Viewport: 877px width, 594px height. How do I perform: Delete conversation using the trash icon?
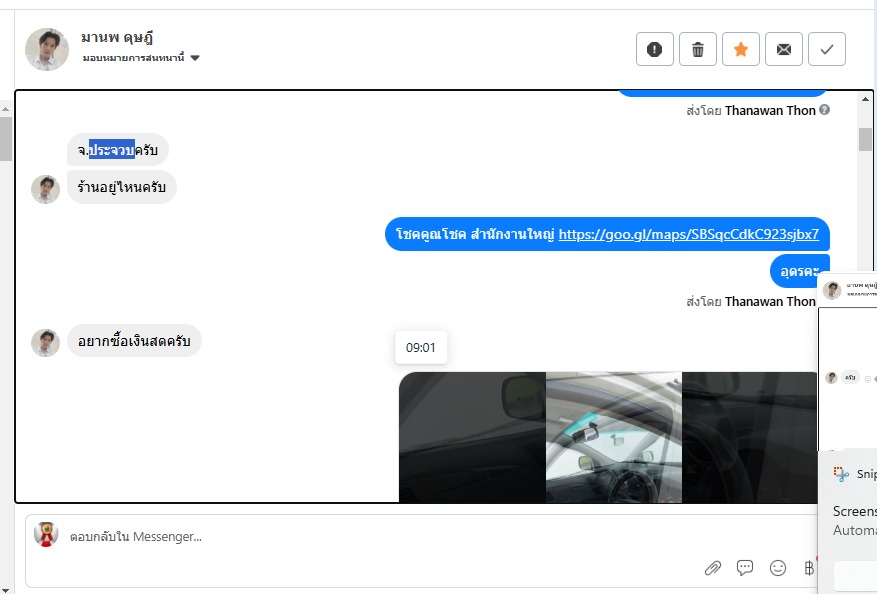[697, 49]
